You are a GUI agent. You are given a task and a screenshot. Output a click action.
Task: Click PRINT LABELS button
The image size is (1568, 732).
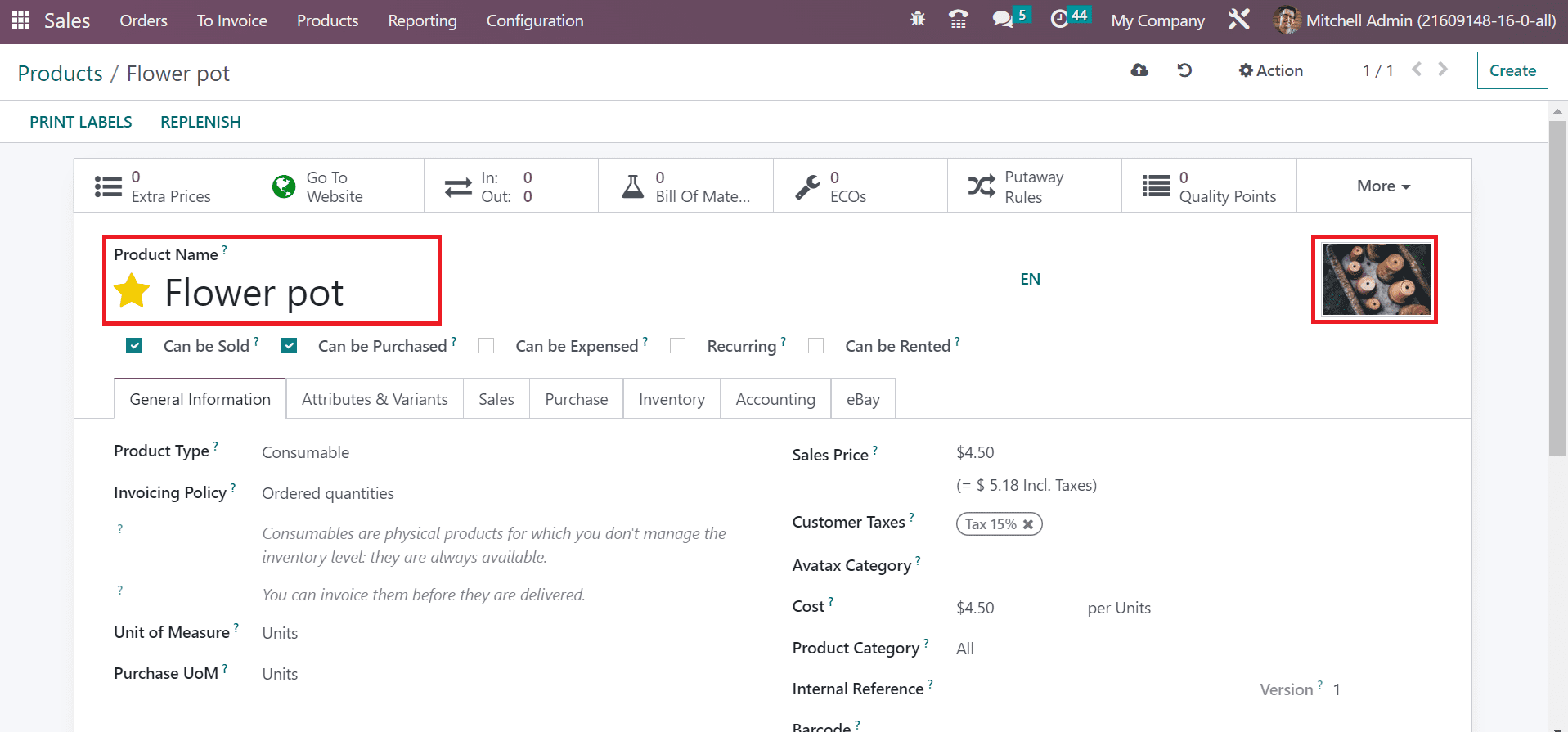pyautogui.click(x=81, y=122)
